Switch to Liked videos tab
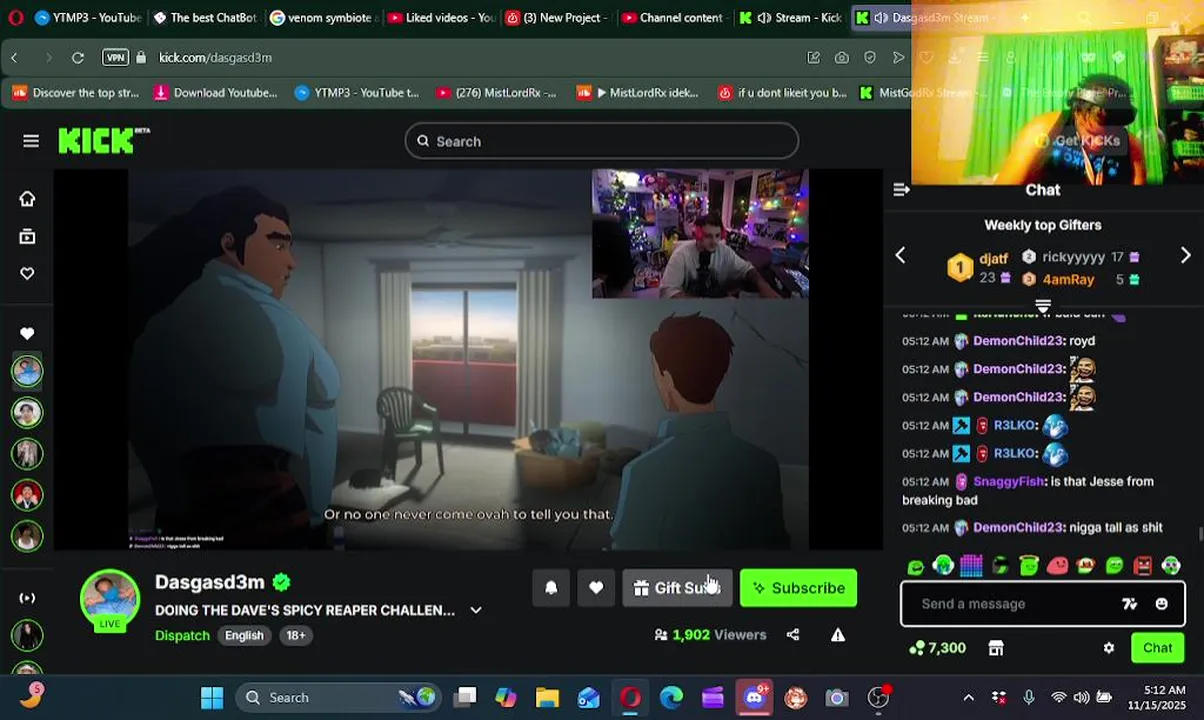Screen dimensions: 1204x720 (x=441, y=18)
